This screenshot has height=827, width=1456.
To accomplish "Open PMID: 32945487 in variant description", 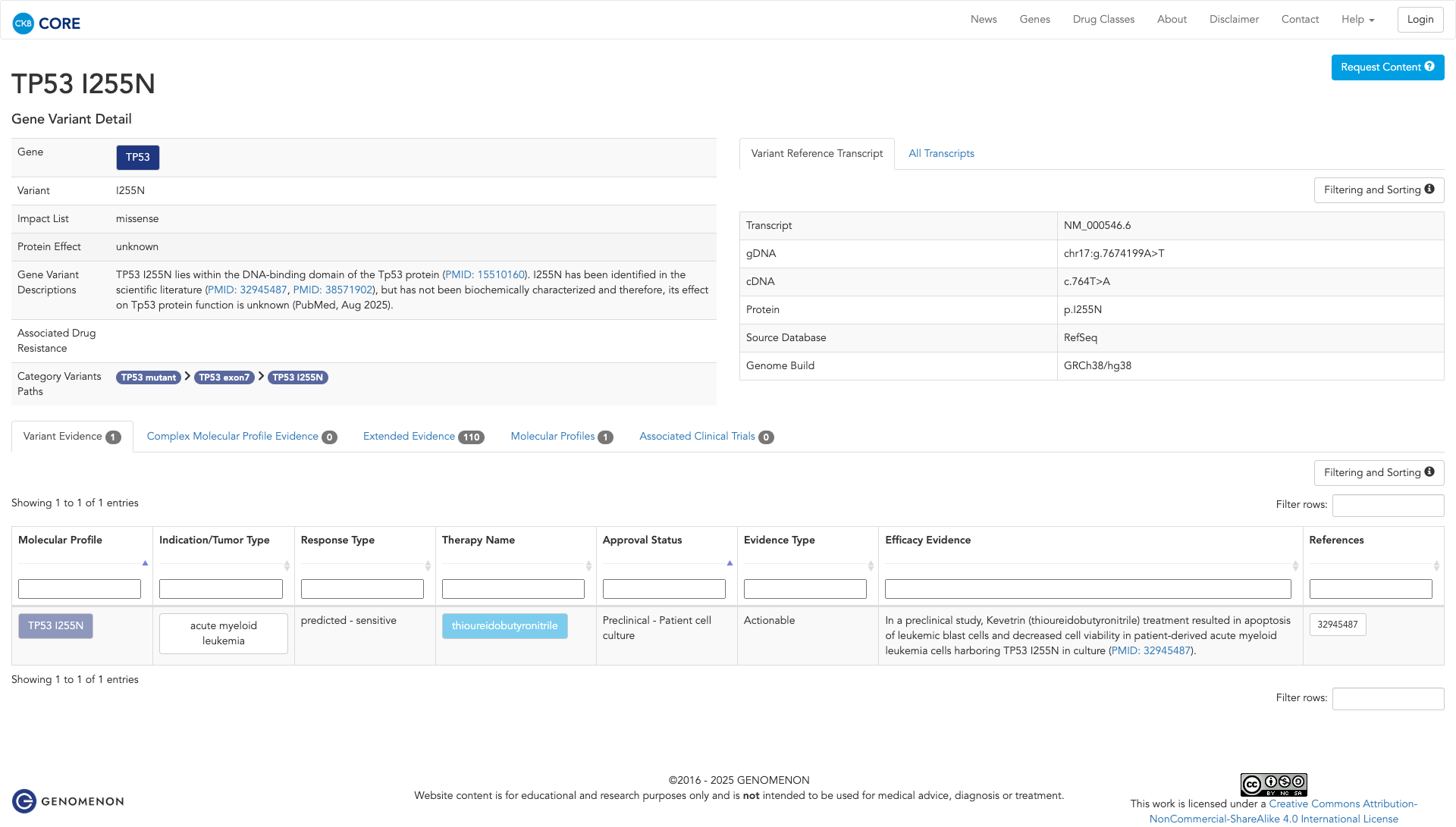I will tap(247, 290).
